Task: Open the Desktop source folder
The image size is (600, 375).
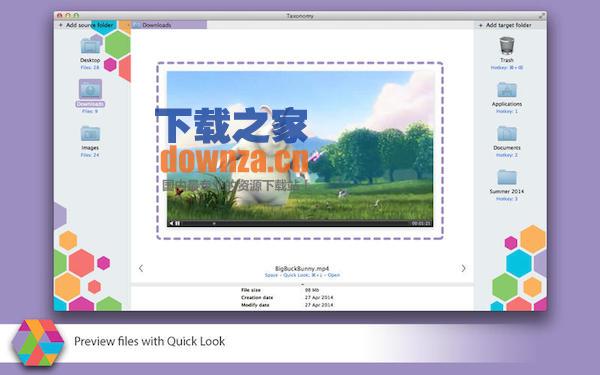Action: coord(90,46)
